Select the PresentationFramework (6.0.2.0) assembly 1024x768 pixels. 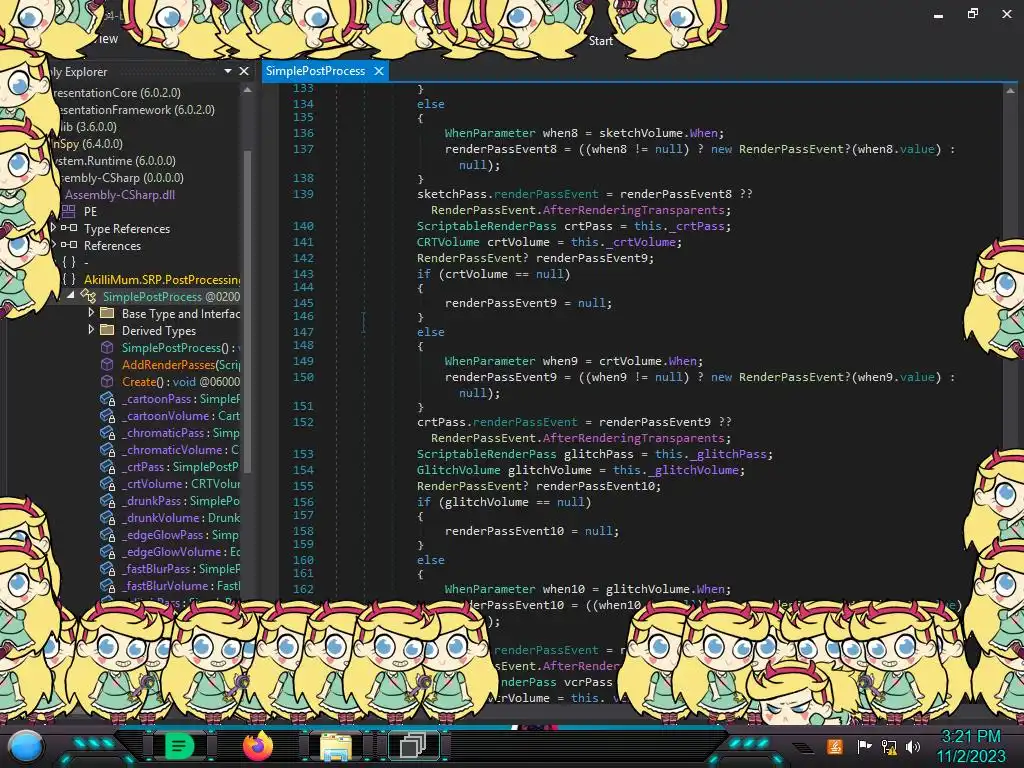(136, 110)
